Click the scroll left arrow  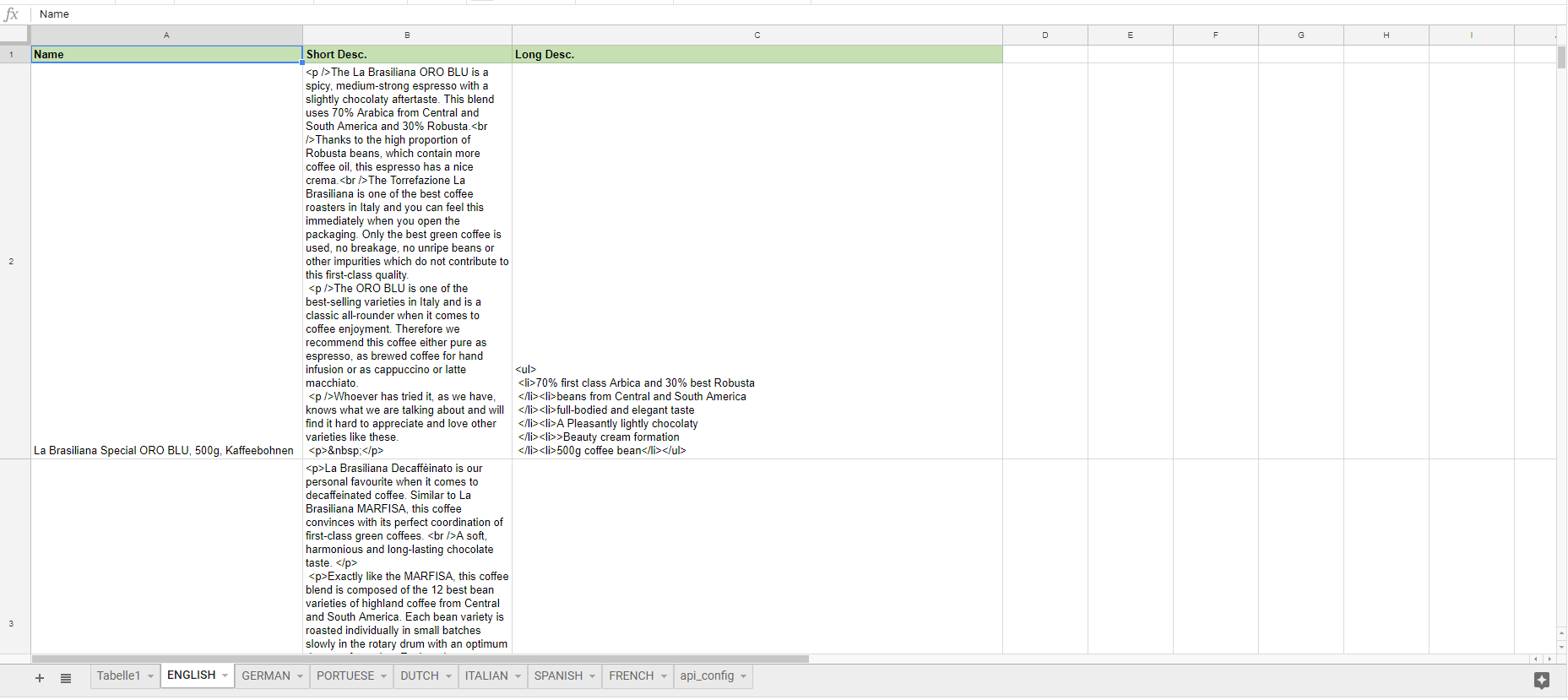[x=1535, y=659]
